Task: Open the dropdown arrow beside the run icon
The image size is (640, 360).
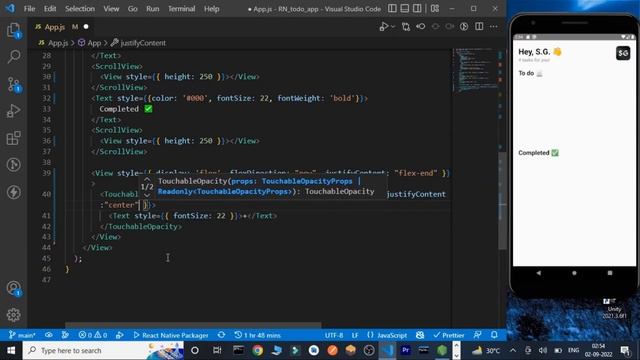Action: pyautogui.click(x=393, y=27)
